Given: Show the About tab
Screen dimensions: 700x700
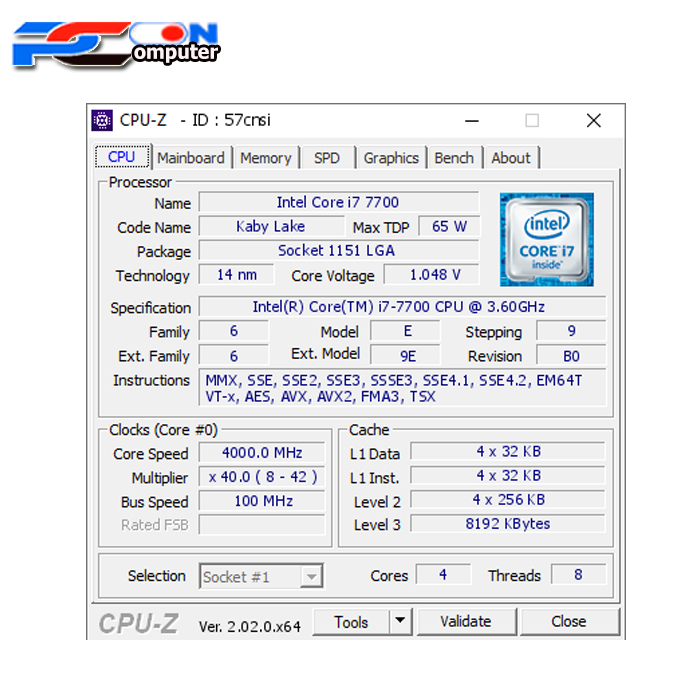Looking at the screenshot, I should point(511,158).
